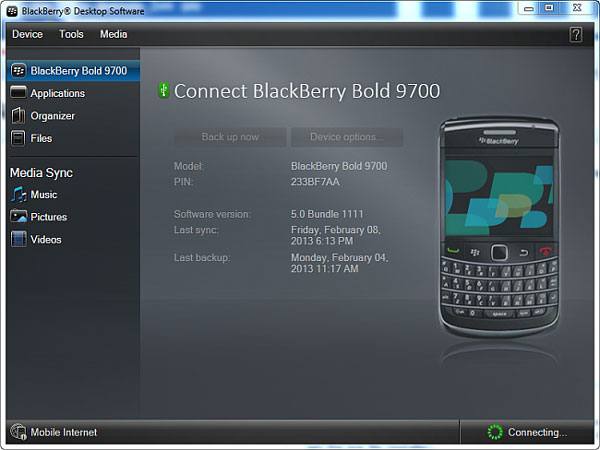Click the BlackBerry Bold phone image
Screen dimensions: 600x450
tap(499, 228)
